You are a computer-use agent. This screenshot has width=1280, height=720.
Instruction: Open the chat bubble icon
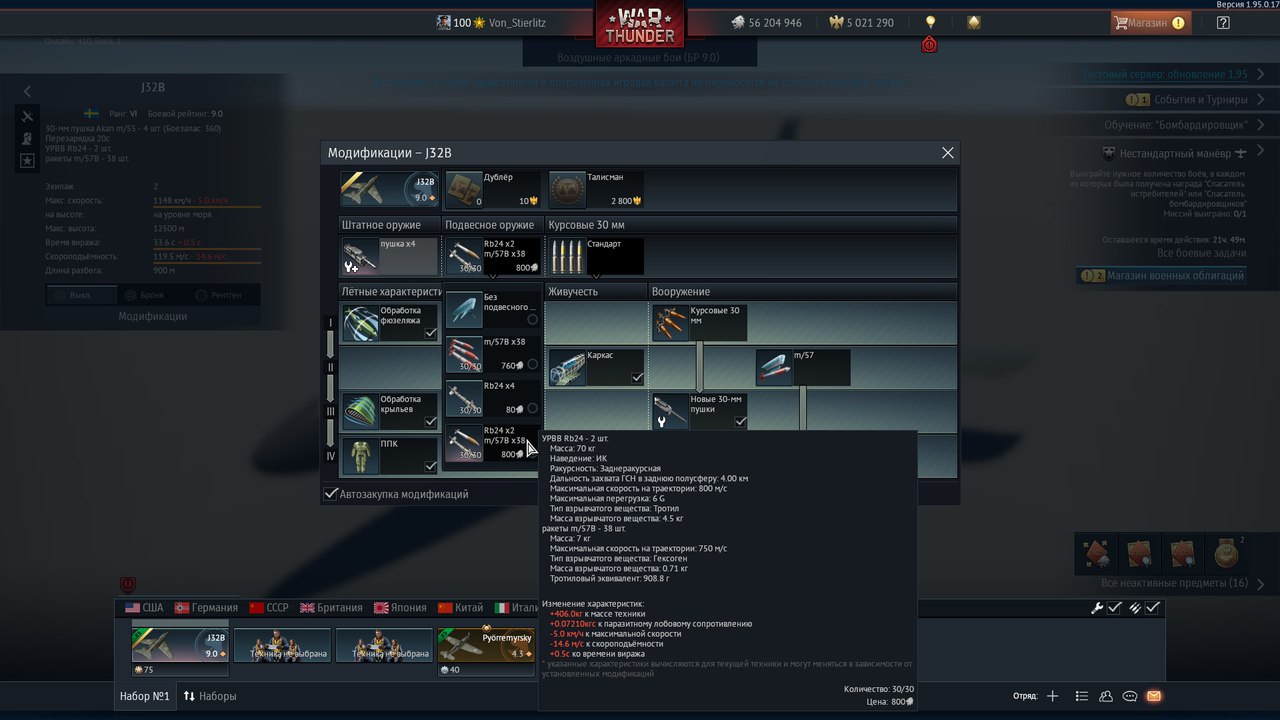[1130, 696]
